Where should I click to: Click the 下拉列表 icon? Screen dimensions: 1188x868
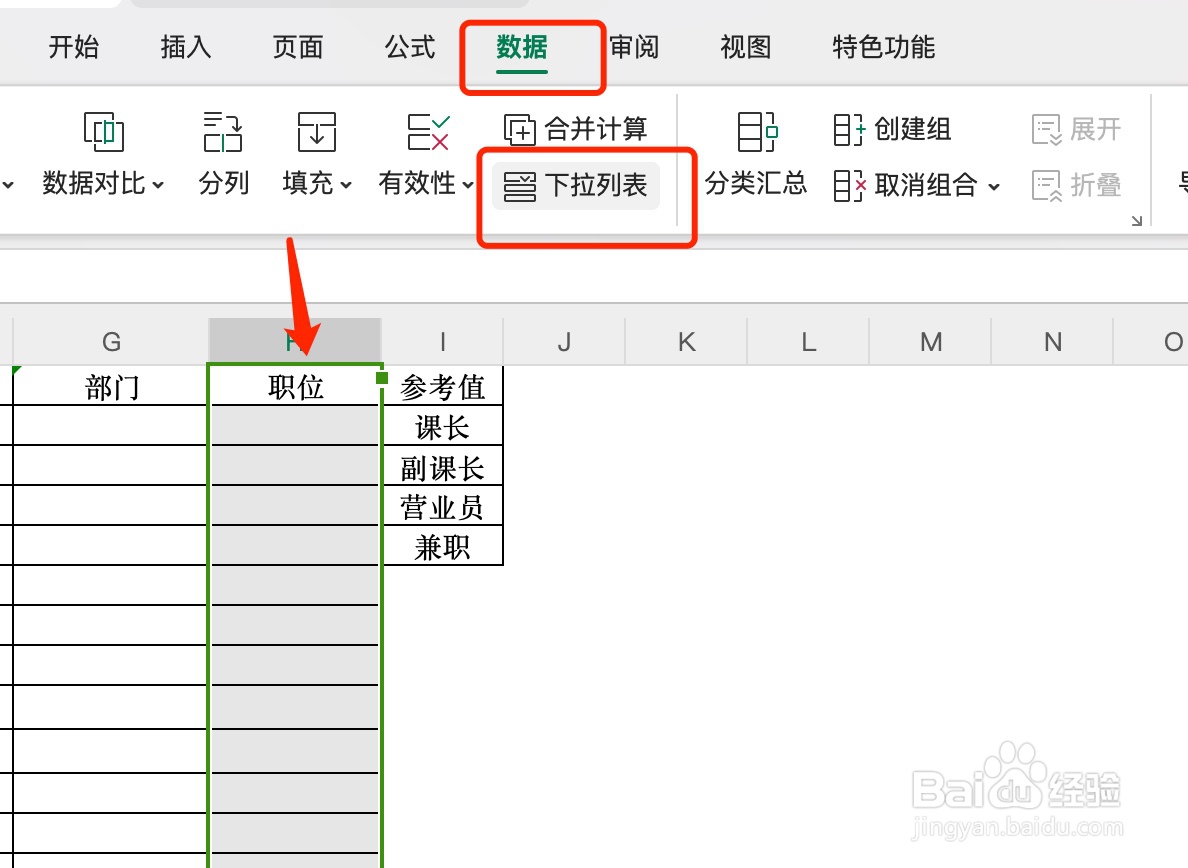[520, 186]
